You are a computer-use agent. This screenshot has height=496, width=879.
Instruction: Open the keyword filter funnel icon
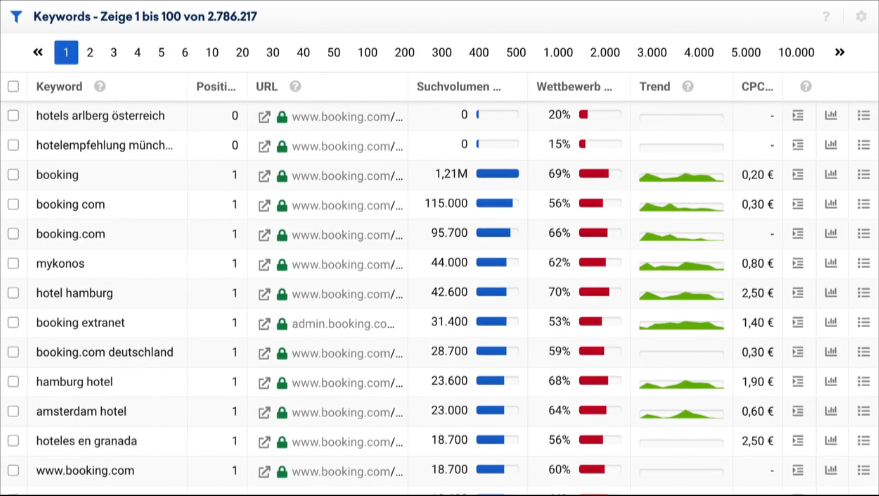(x=16, y=17)
